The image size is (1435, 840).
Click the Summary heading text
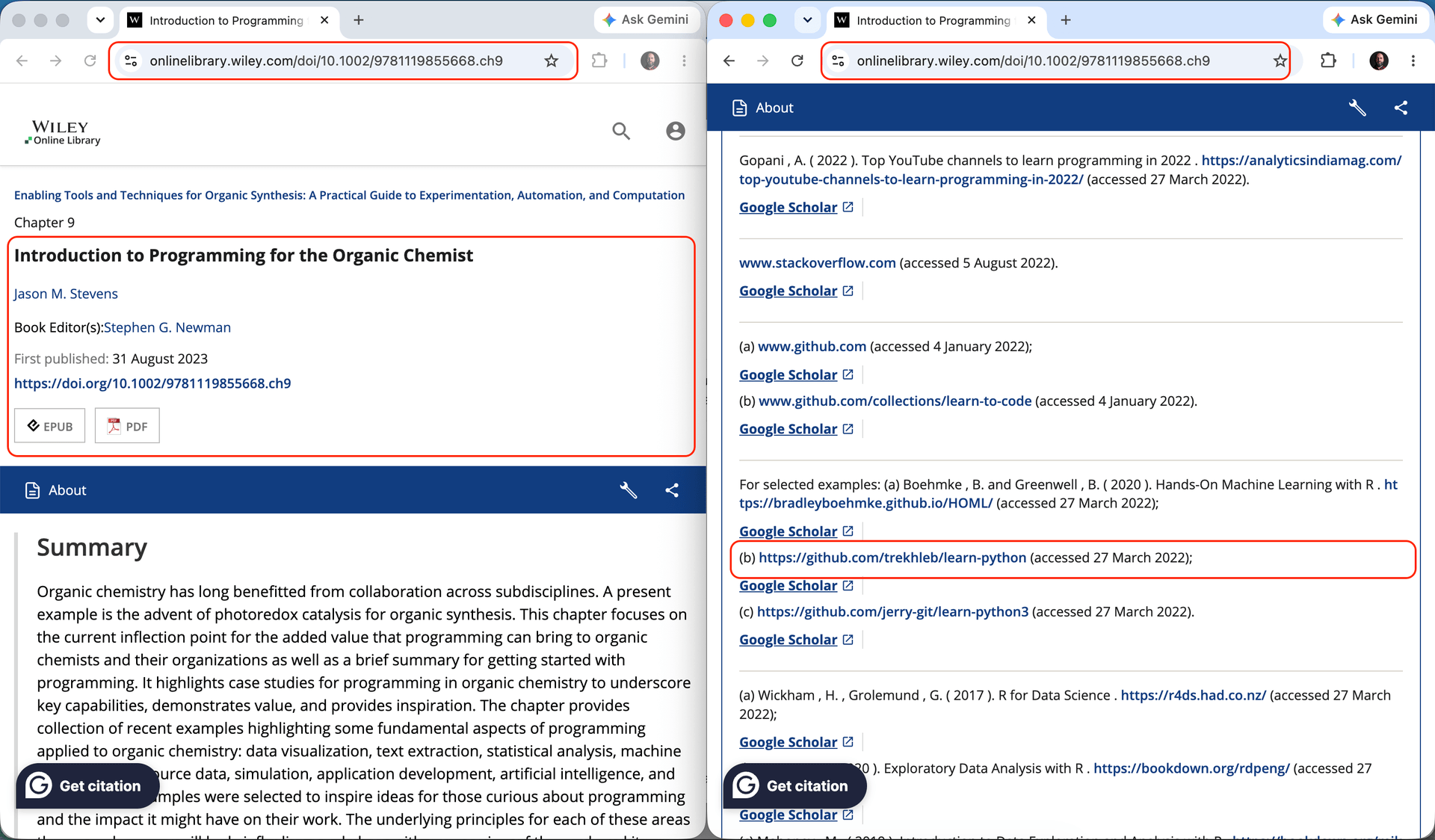coord(92,547)
